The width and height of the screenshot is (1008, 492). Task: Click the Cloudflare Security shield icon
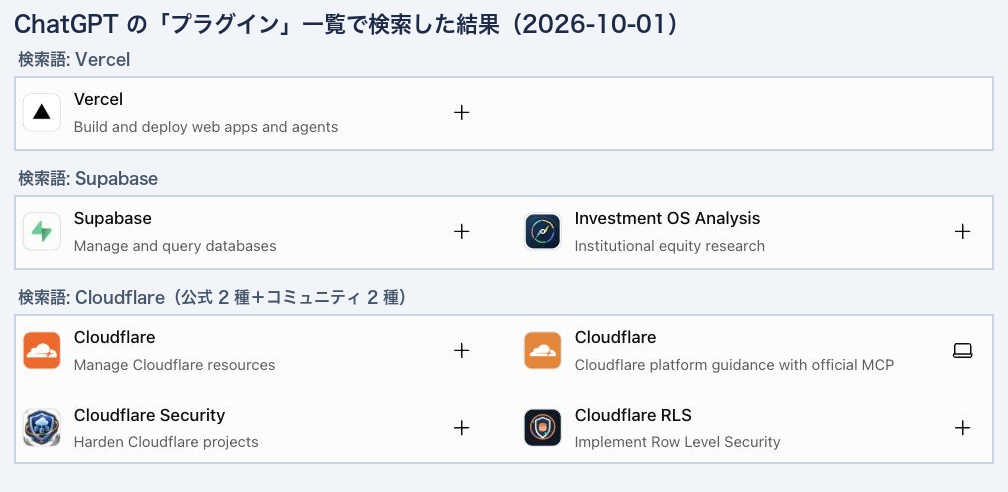coord(42,428)
